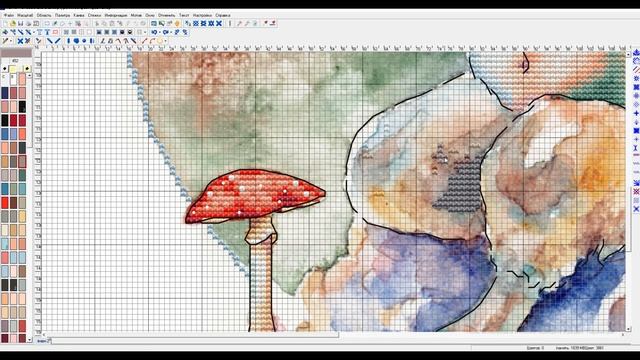Click the Undo arrow icon
Viewport: 640px width, 360px height.
[154, 32]
